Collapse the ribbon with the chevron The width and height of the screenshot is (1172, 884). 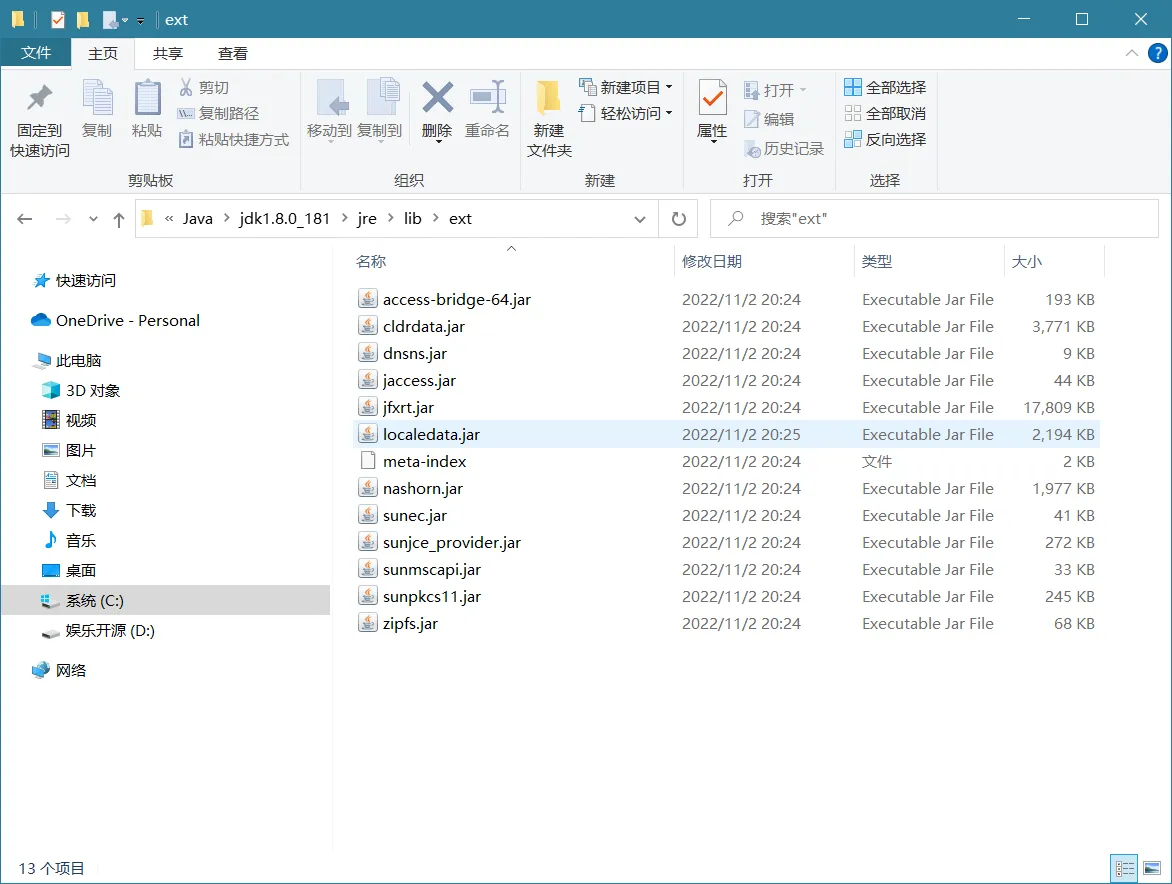pyautogui.click(x=1132, y=53)
